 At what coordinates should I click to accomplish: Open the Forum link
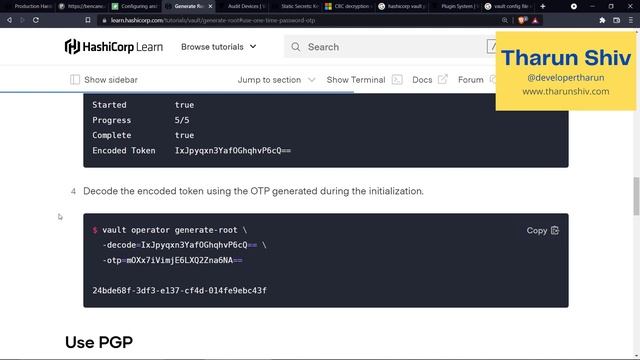pos(471,80)
